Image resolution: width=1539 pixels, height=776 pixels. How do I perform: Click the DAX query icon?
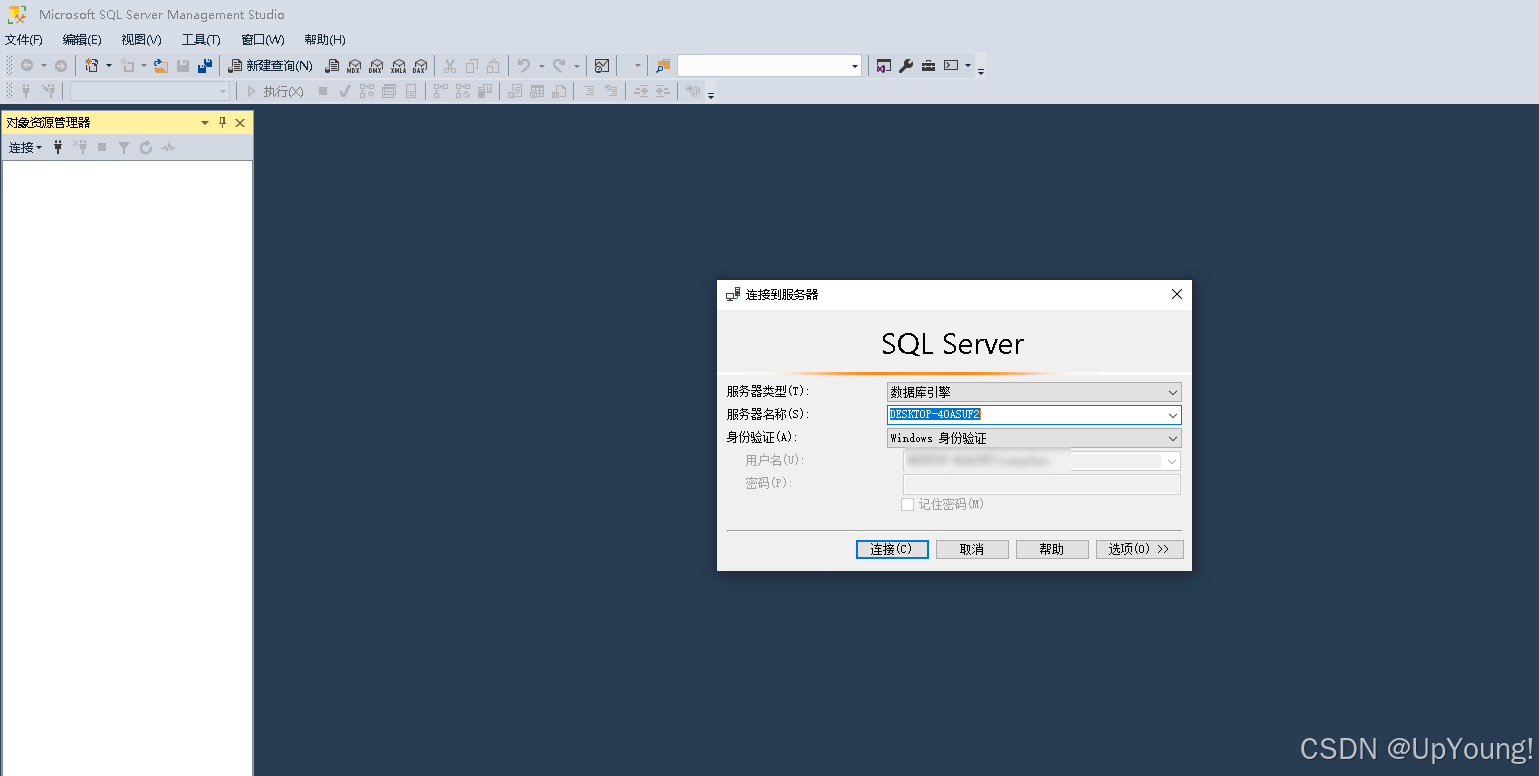(420, 66)
